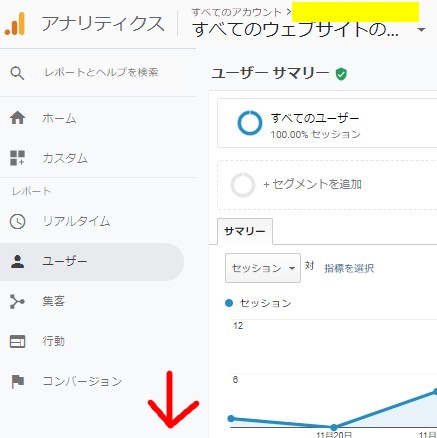Click the 行動 behavior window icon

pos(17,341)
